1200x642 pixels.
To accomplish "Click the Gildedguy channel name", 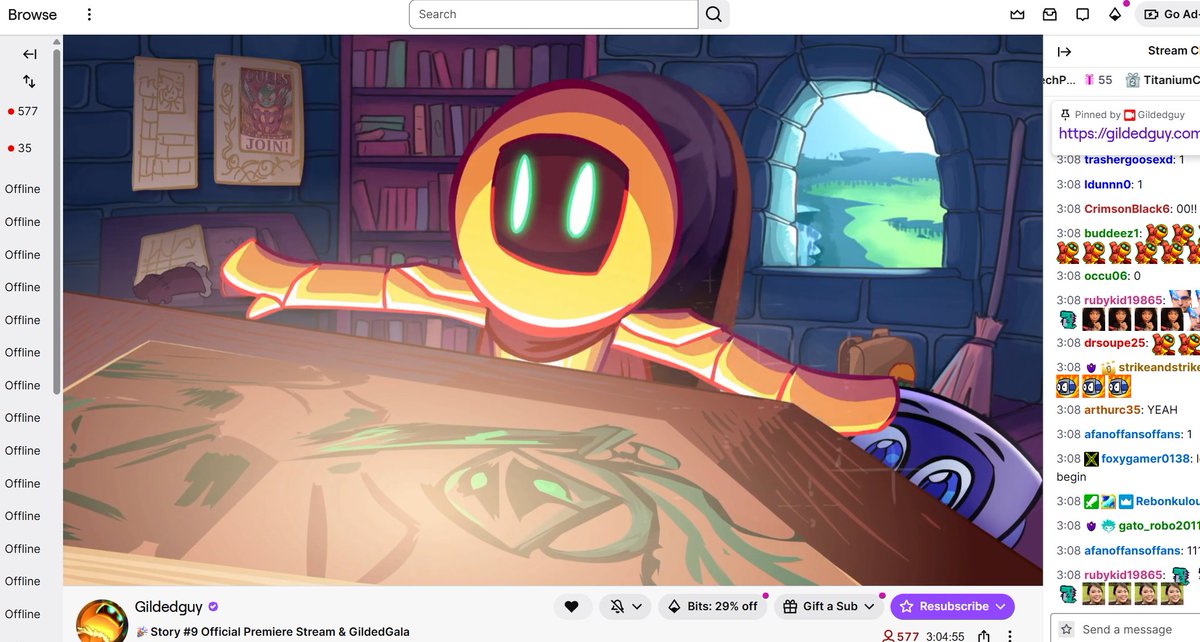I will tap(168, 607).
